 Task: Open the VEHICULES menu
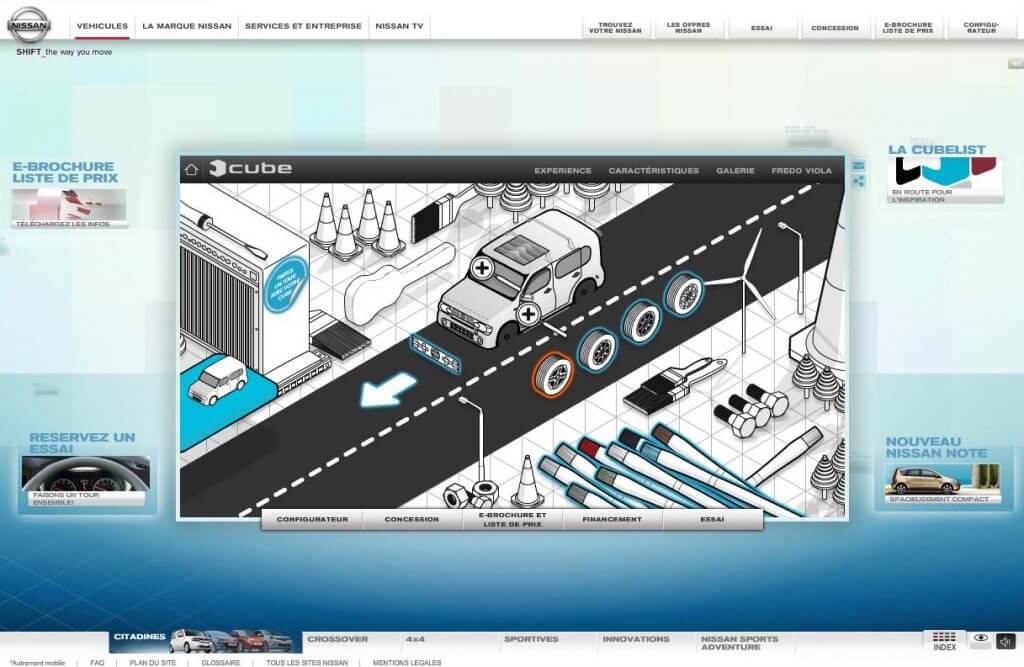(x=102, y=26)
